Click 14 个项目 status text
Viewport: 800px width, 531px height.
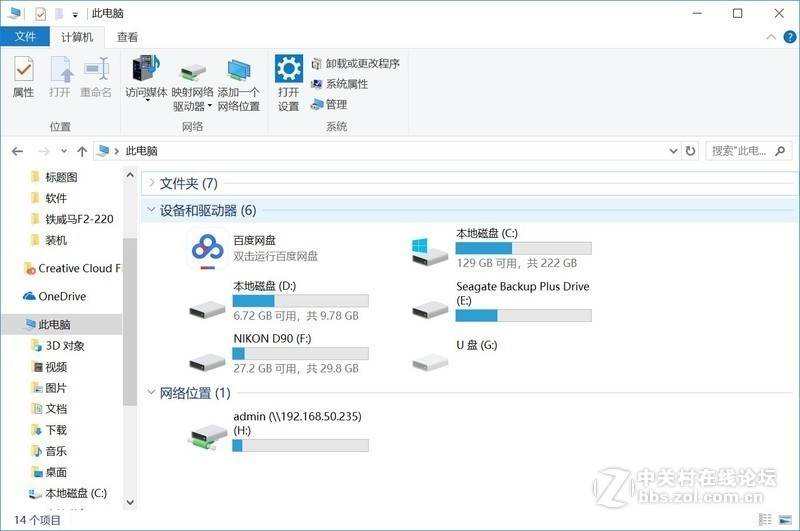pos(37,520)
